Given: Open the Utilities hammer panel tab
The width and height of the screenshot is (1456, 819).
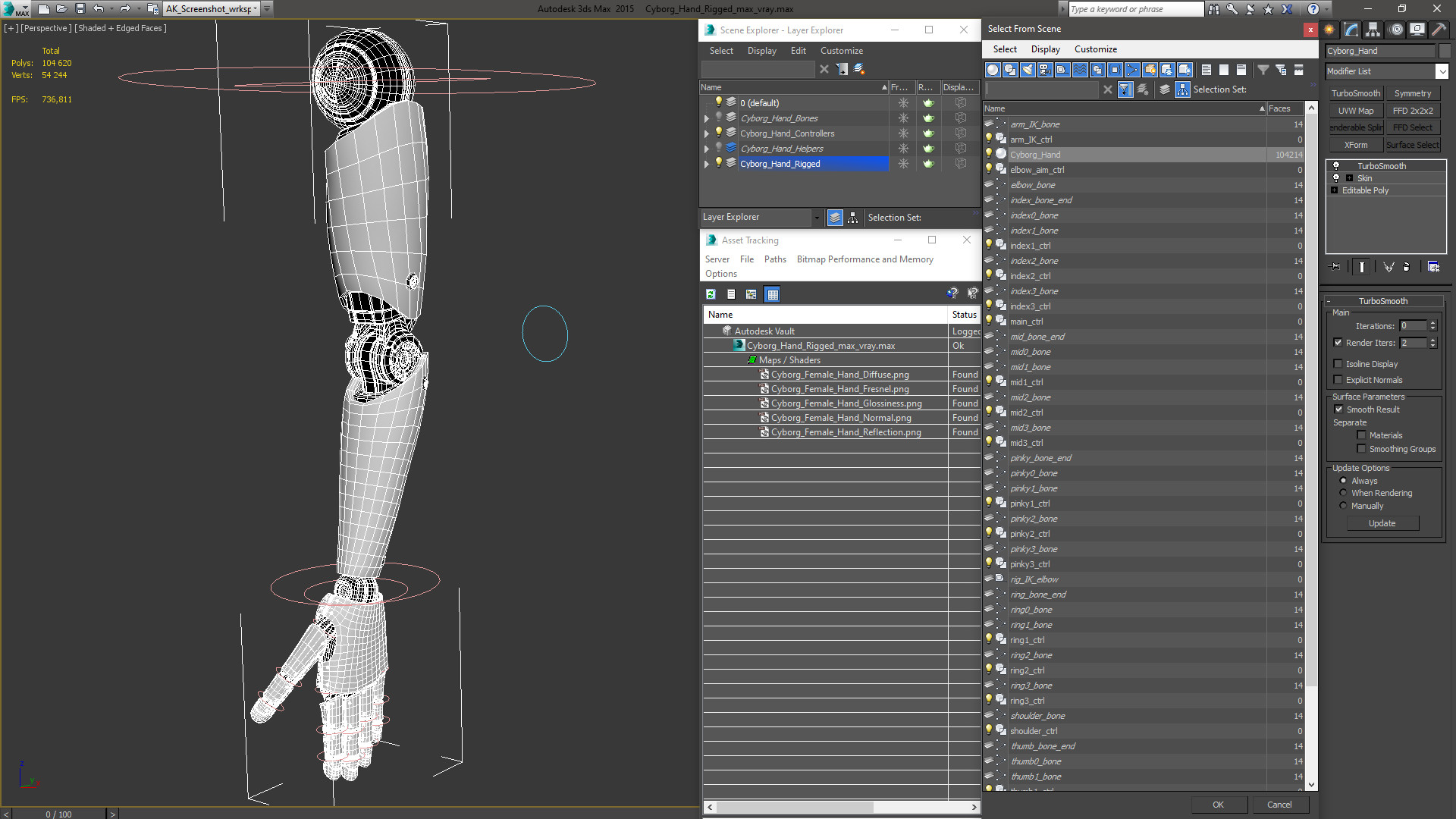Looking at the screenshot, I should coord(1439,30).
